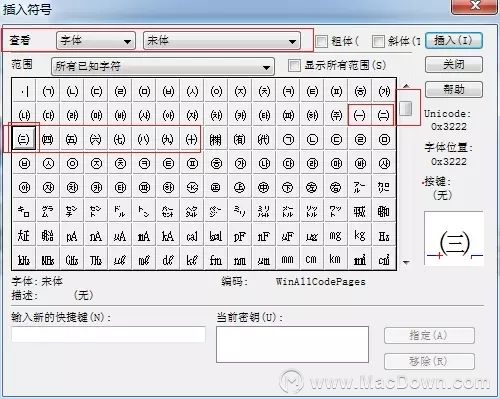The image size is (500, 399).
Task: Select the parenthesized 八 symbol
Action: 144,139
